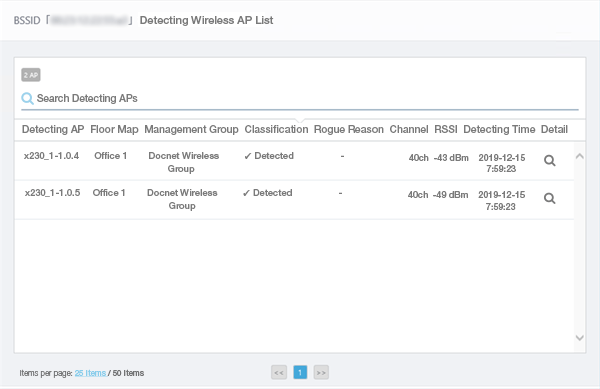
Task: Sort by Detecting Time column
Action: click(499, 129)
